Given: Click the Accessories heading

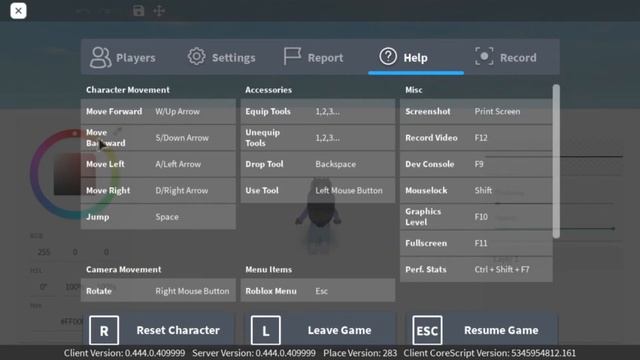Looking at the screenshot, I should [x=269, y=90].
